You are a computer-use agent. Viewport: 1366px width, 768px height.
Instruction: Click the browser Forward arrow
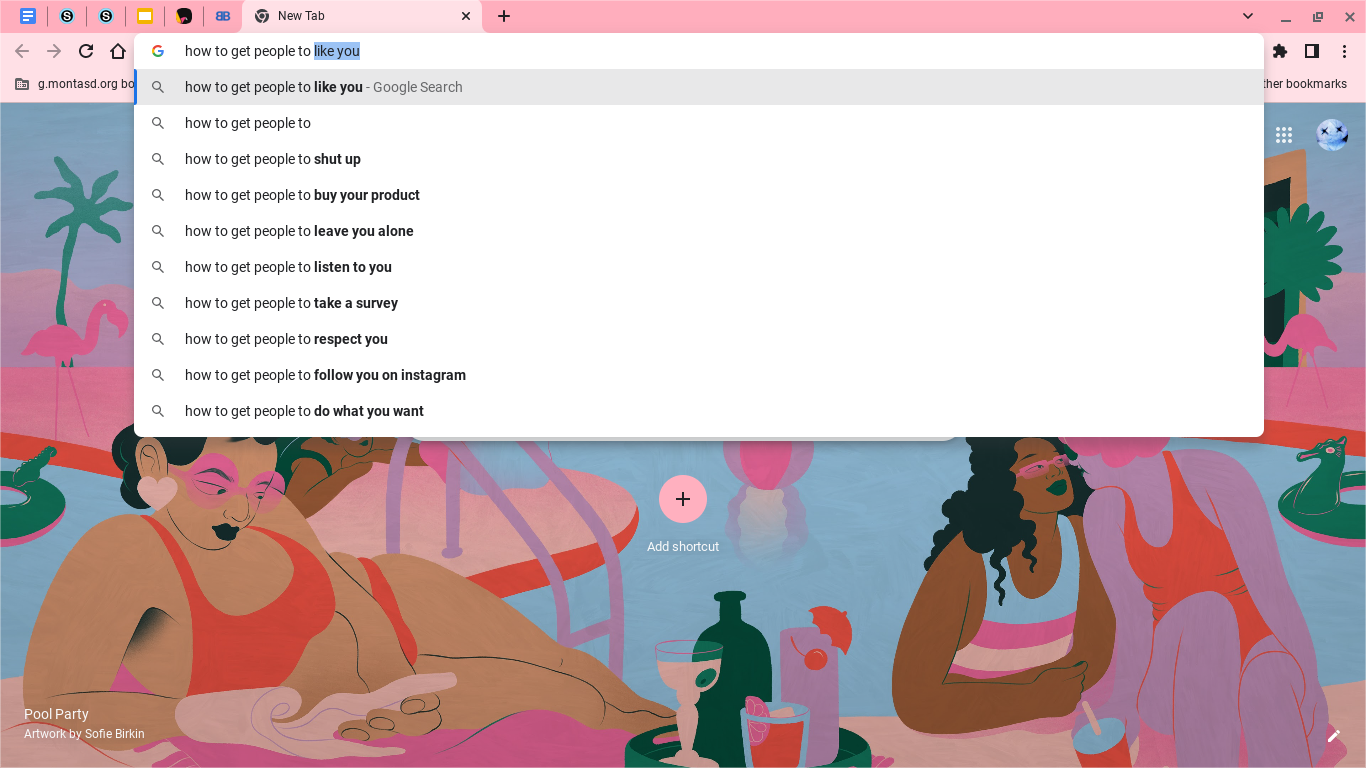click(x=54, y=51)
